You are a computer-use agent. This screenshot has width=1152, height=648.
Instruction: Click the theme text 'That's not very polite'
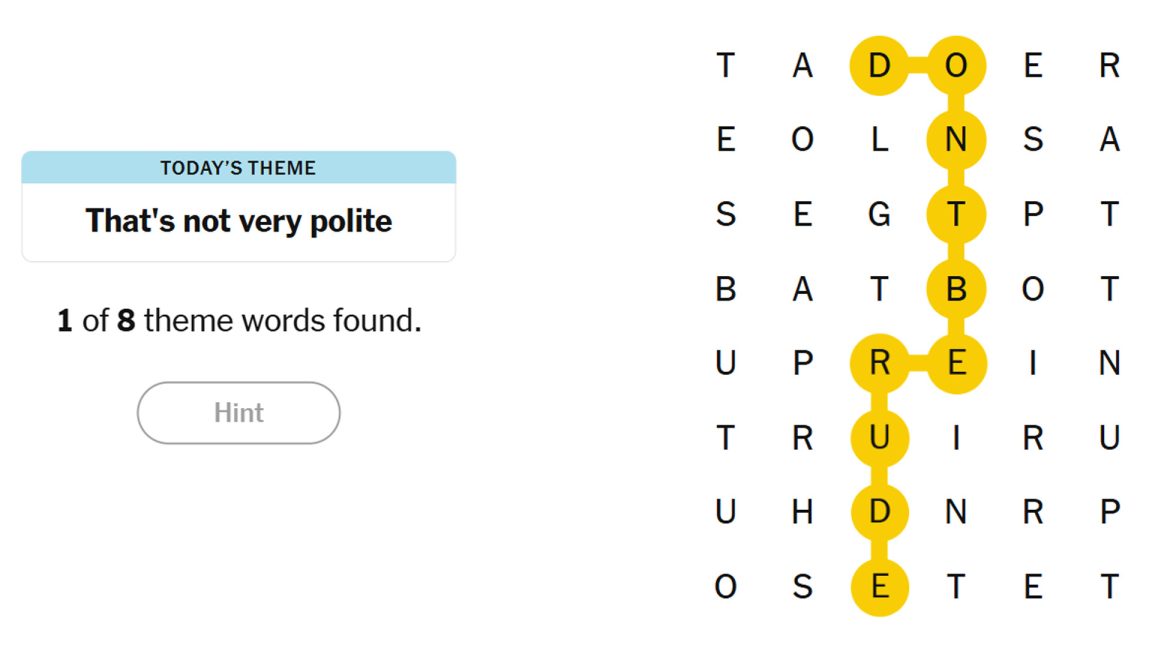238,221
